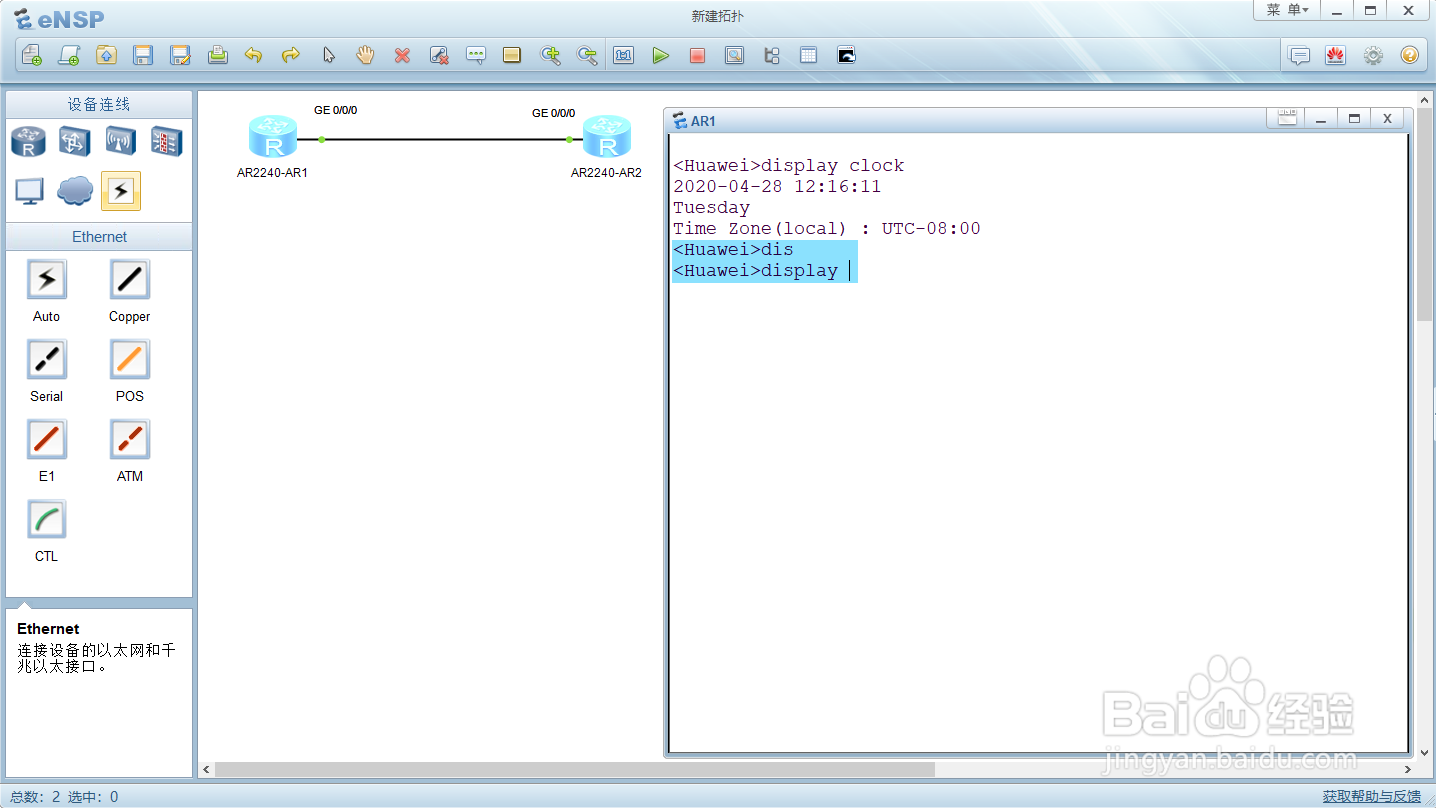Click the 'display clock' command line
The height and width of the screenshot is (808, 1436).
788,165
